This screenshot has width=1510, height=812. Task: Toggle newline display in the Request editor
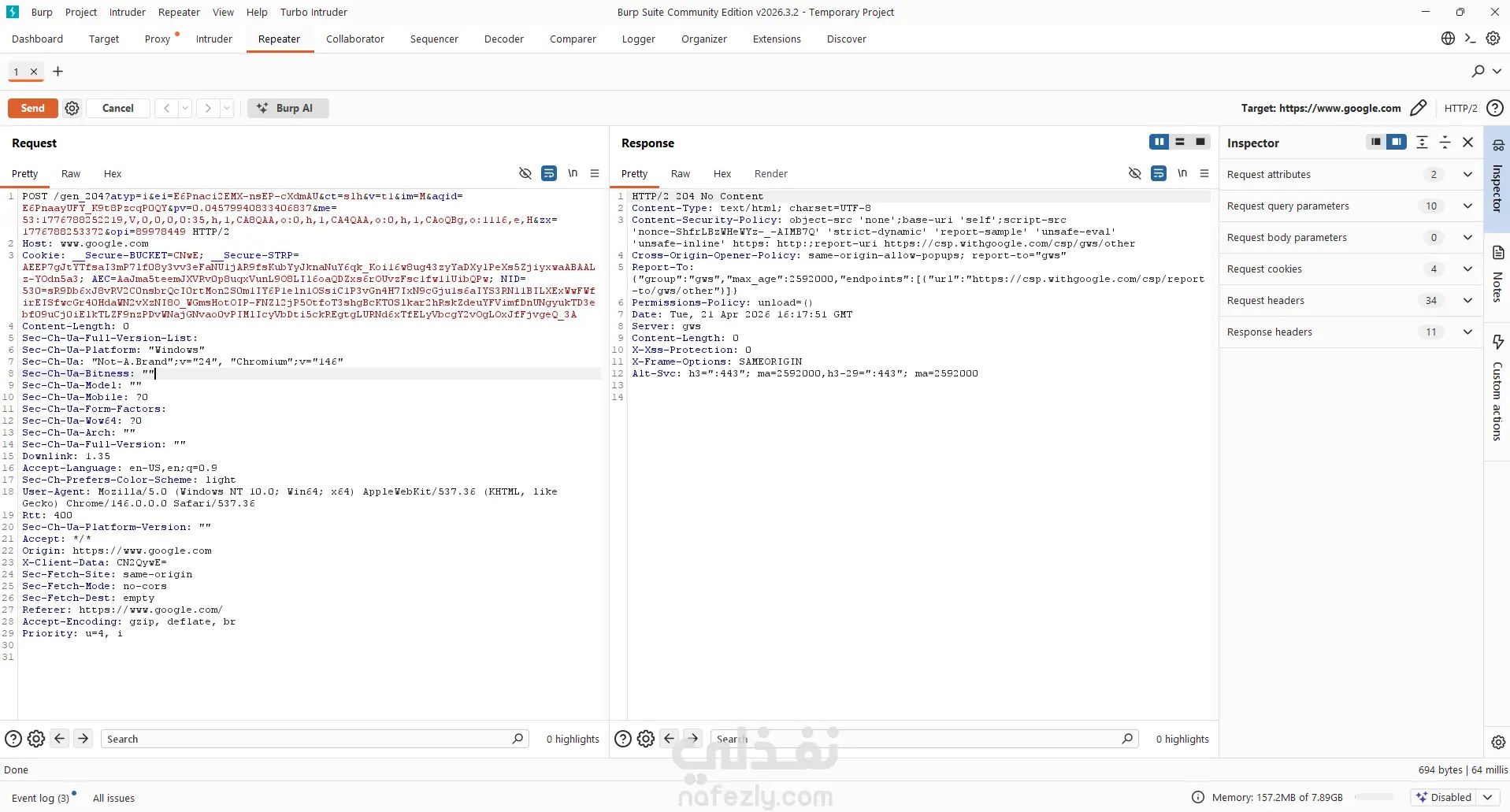(573, 173)
